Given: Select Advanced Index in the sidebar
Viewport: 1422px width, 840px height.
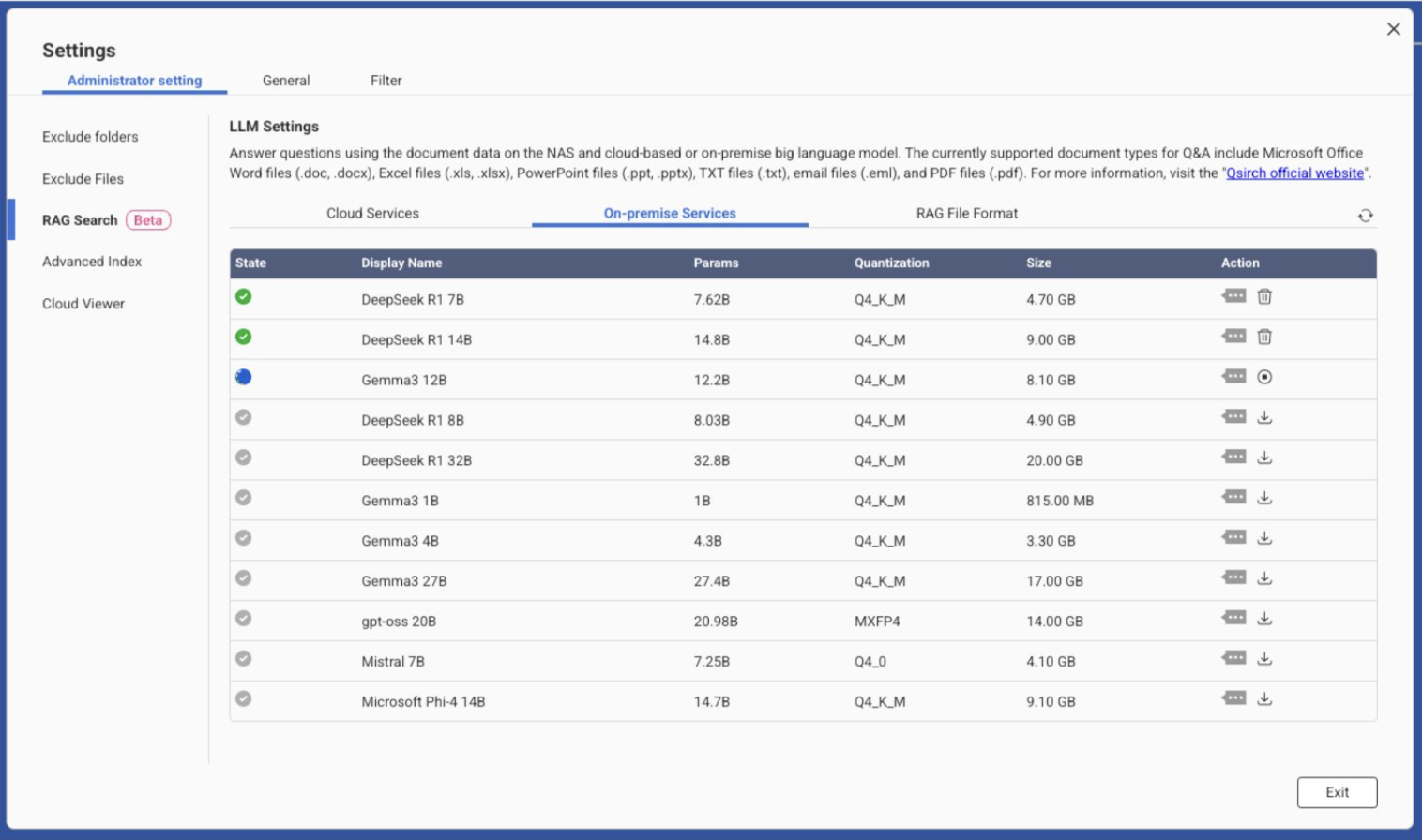Looking at the screenshot, I should (x=92, y=262).
